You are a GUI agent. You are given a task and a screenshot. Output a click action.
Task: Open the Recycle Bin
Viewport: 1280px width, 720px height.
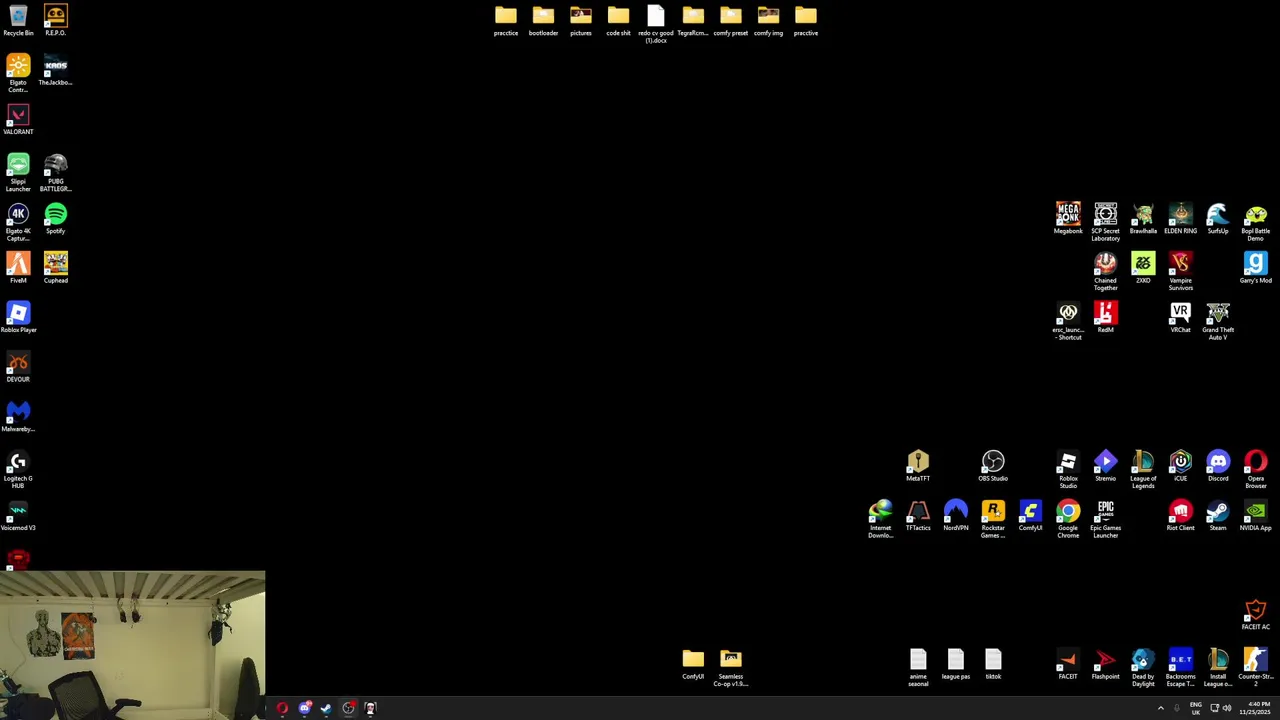(18, 20)
